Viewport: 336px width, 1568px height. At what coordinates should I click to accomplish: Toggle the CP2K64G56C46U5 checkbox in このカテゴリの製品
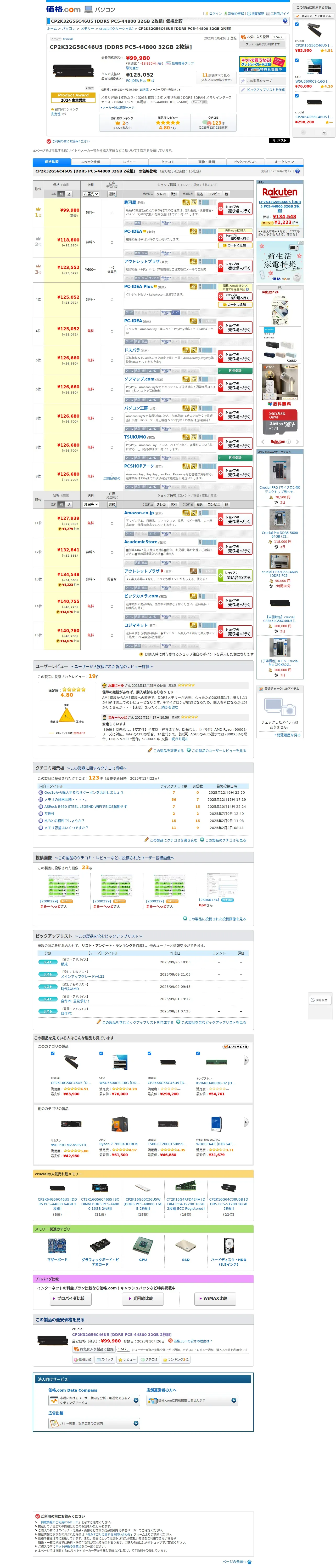[x=149, y=1054]
